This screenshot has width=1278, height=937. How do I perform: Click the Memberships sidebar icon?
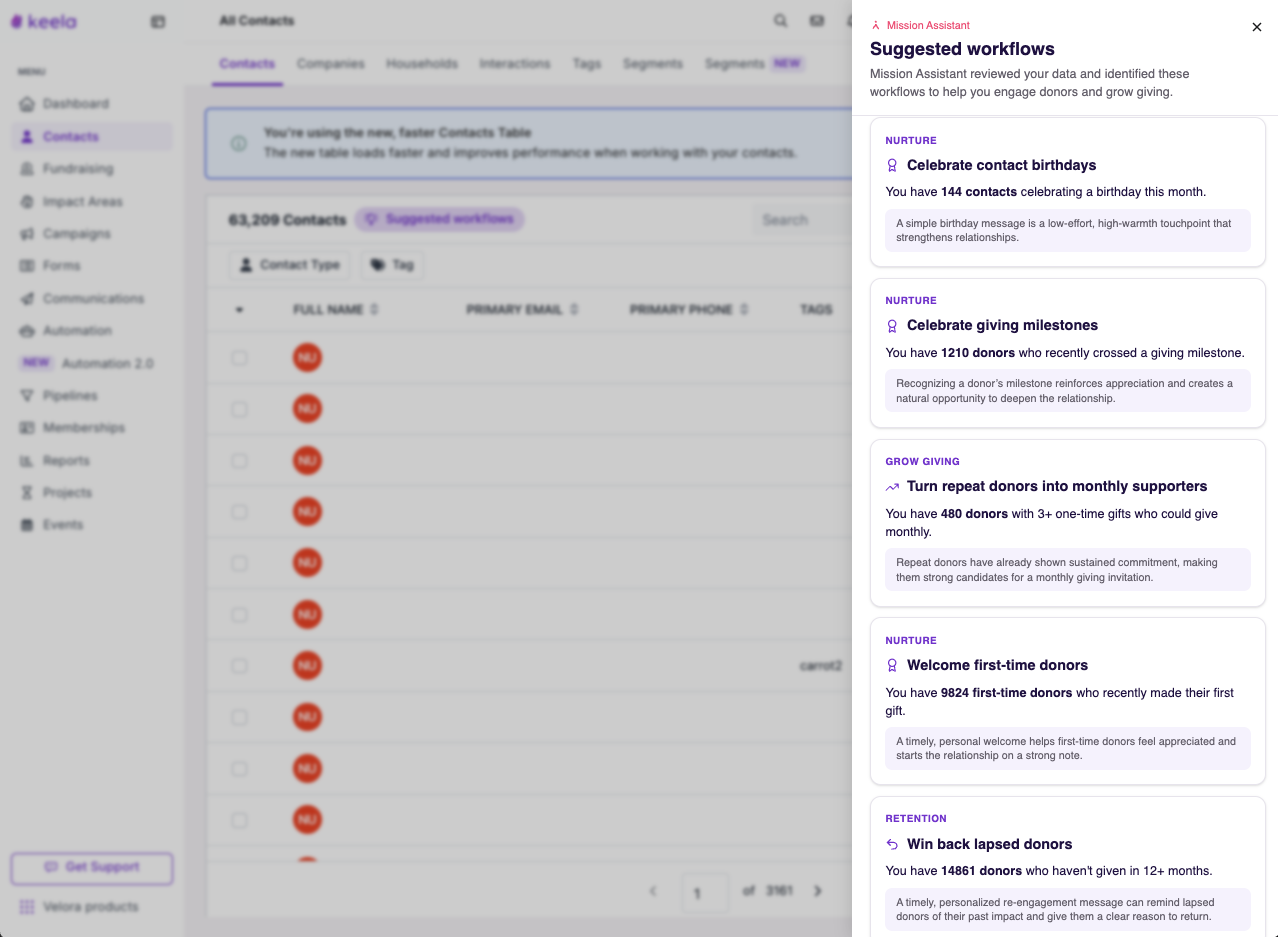point(27,428)
